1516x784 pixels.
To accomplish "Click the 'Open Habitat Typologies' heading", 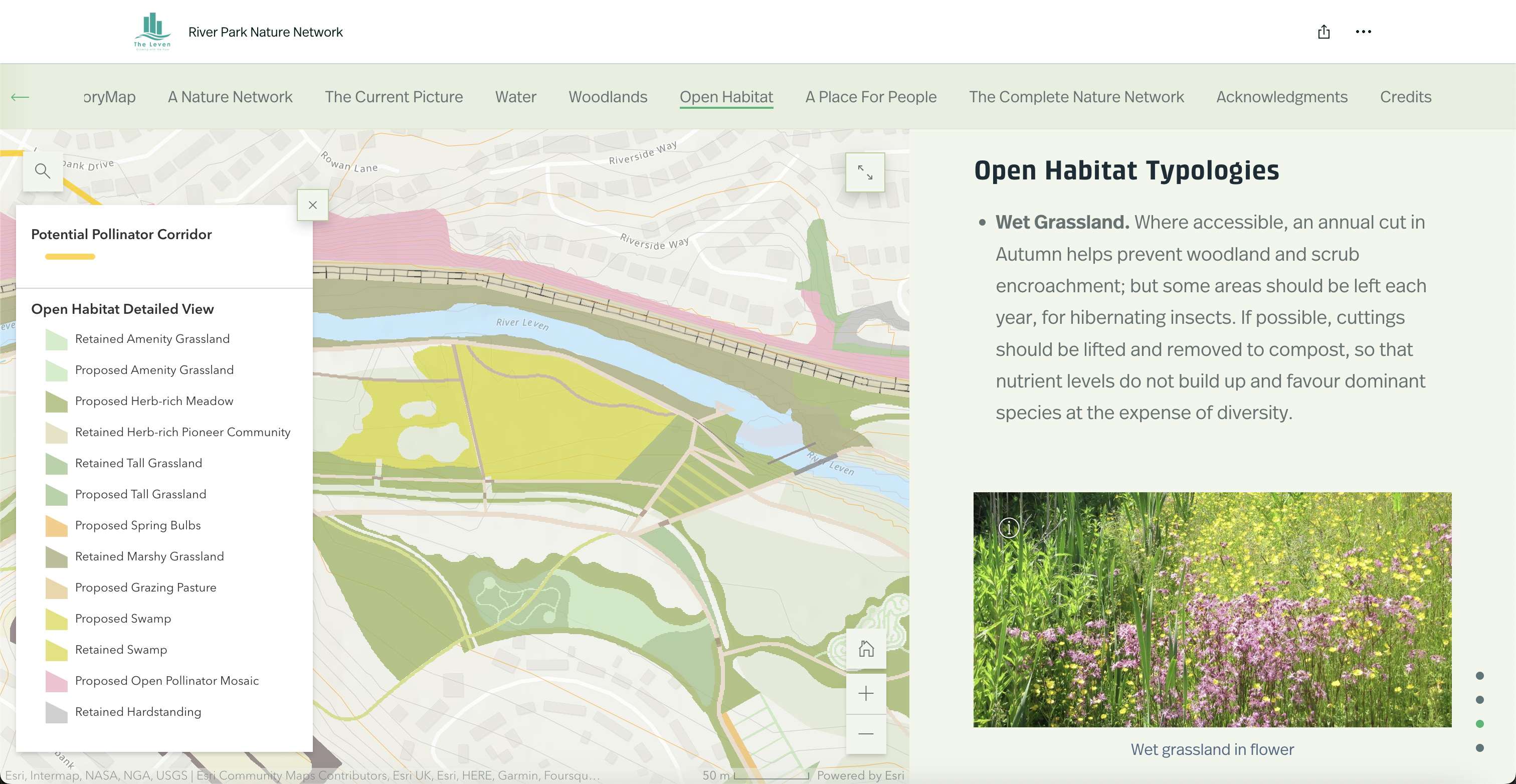I will point(1126,170).
